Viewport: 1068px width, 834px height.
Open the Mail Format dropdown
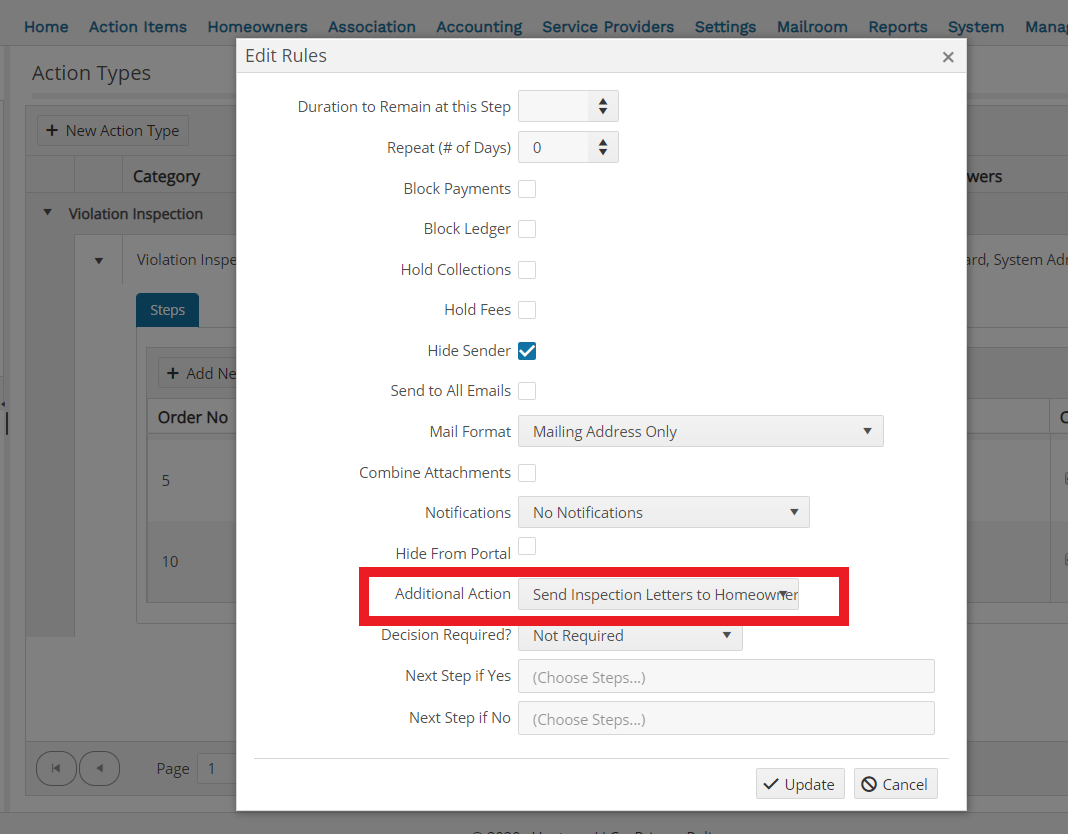(867, 431)
